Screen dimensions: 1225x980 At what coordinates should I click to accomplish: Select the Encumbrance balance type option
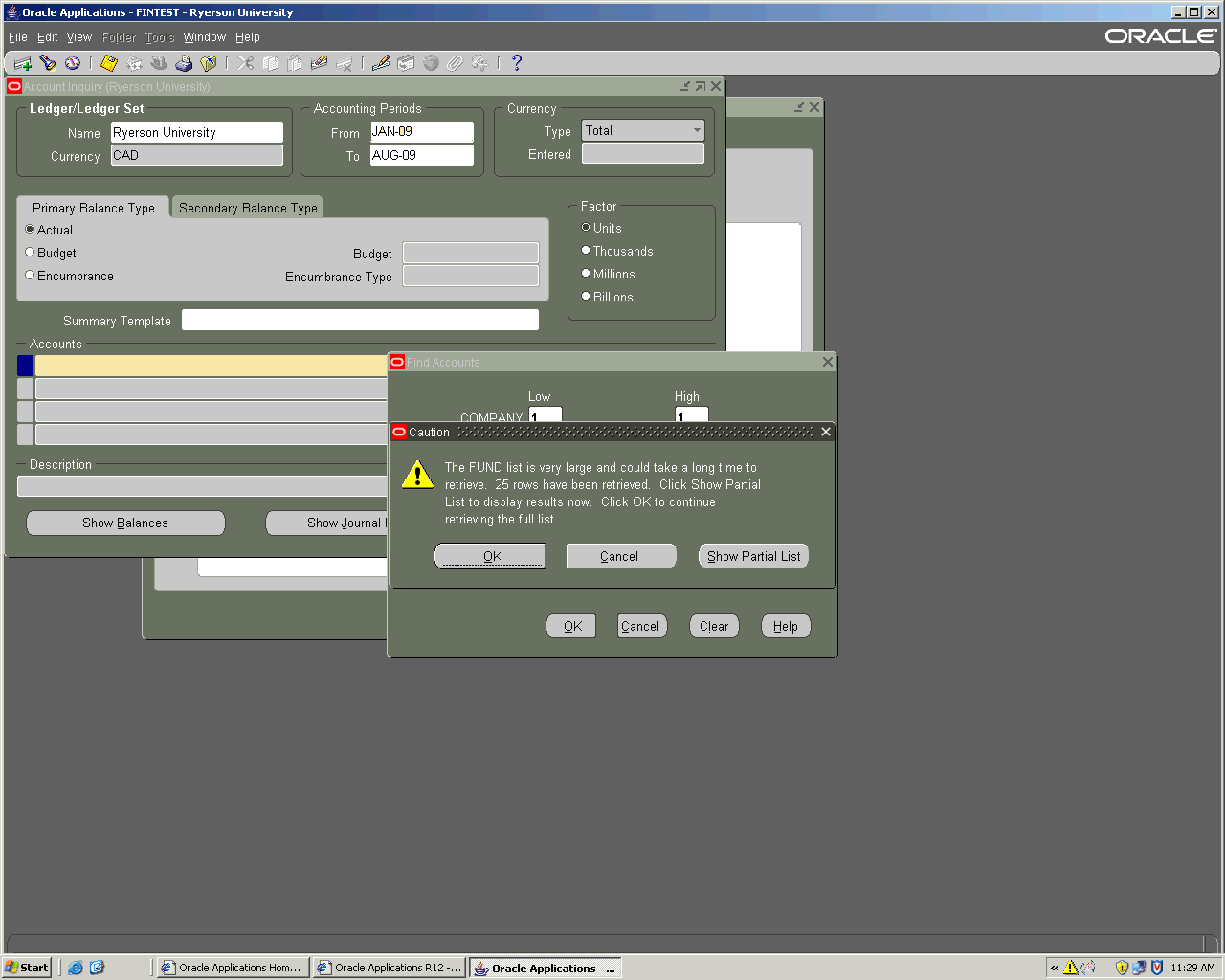[30, 276]
